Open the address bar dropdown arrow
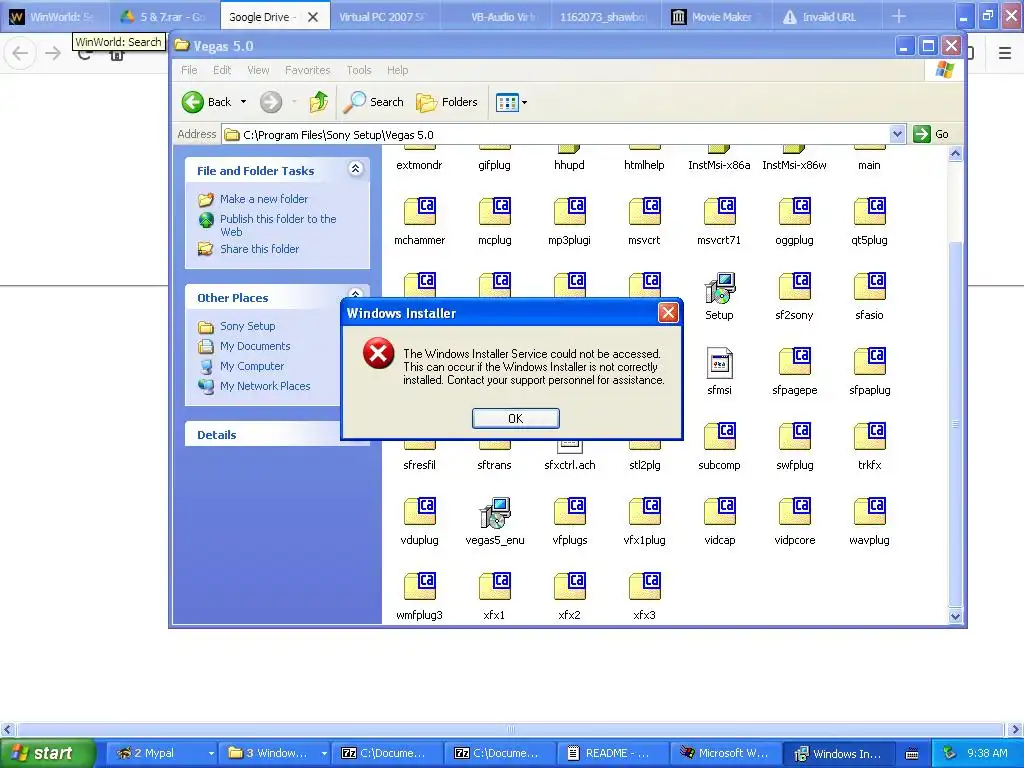This screenshot has width=1024, height=768. [x=897, y=135]
